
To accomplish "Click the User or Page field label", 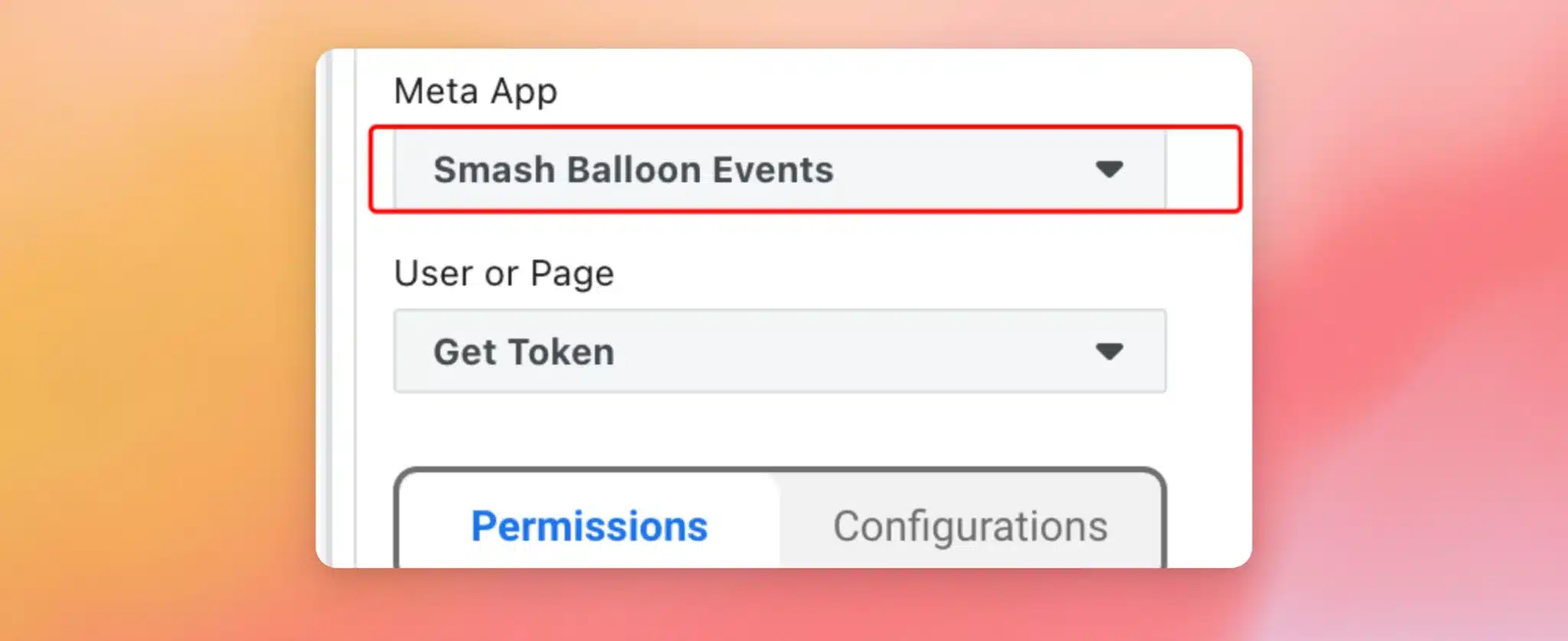I will (504, 273).
